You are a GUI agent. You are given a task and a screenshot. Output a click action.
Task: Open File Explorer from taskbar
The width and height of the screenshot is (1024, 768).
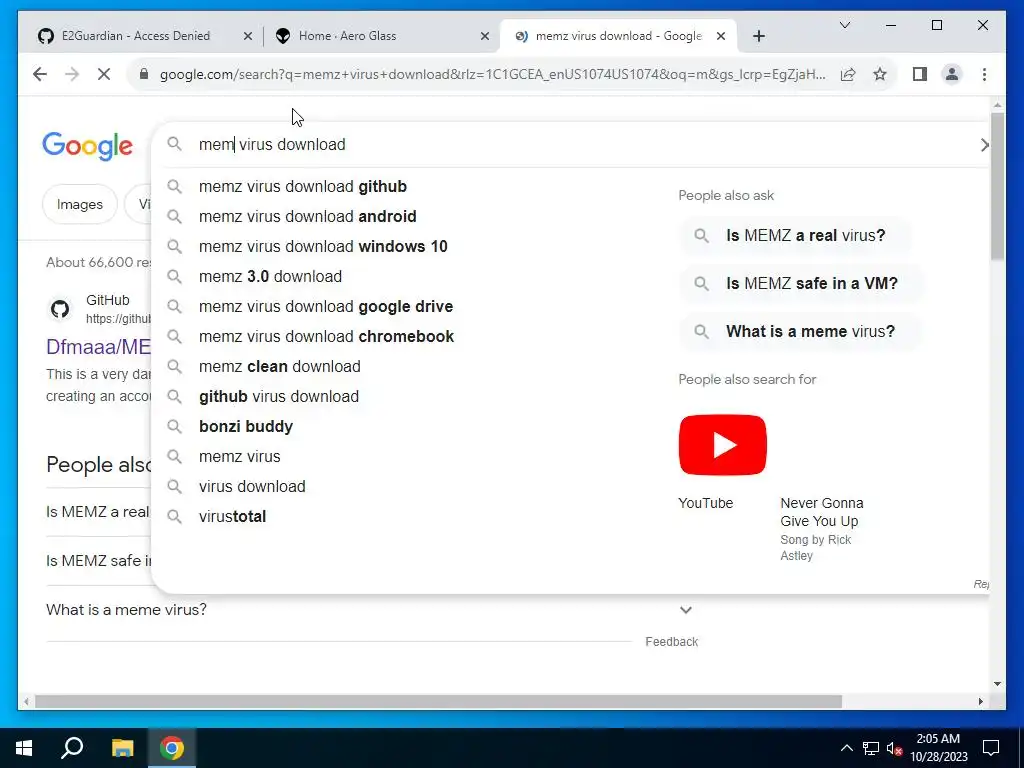[x=122, y=748]
